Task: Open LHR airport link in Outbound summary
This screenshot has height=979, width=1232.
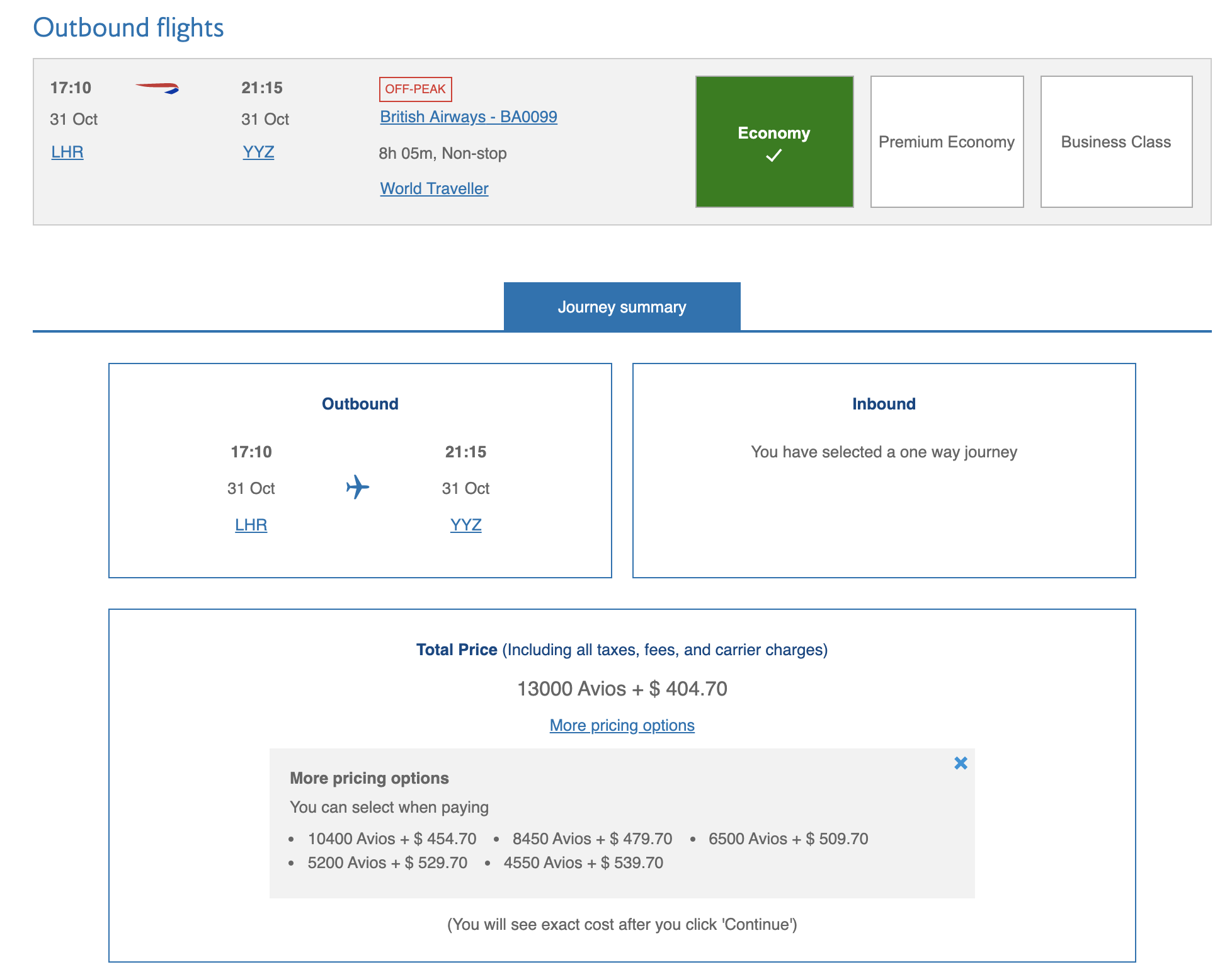Action: click(251, 525)
